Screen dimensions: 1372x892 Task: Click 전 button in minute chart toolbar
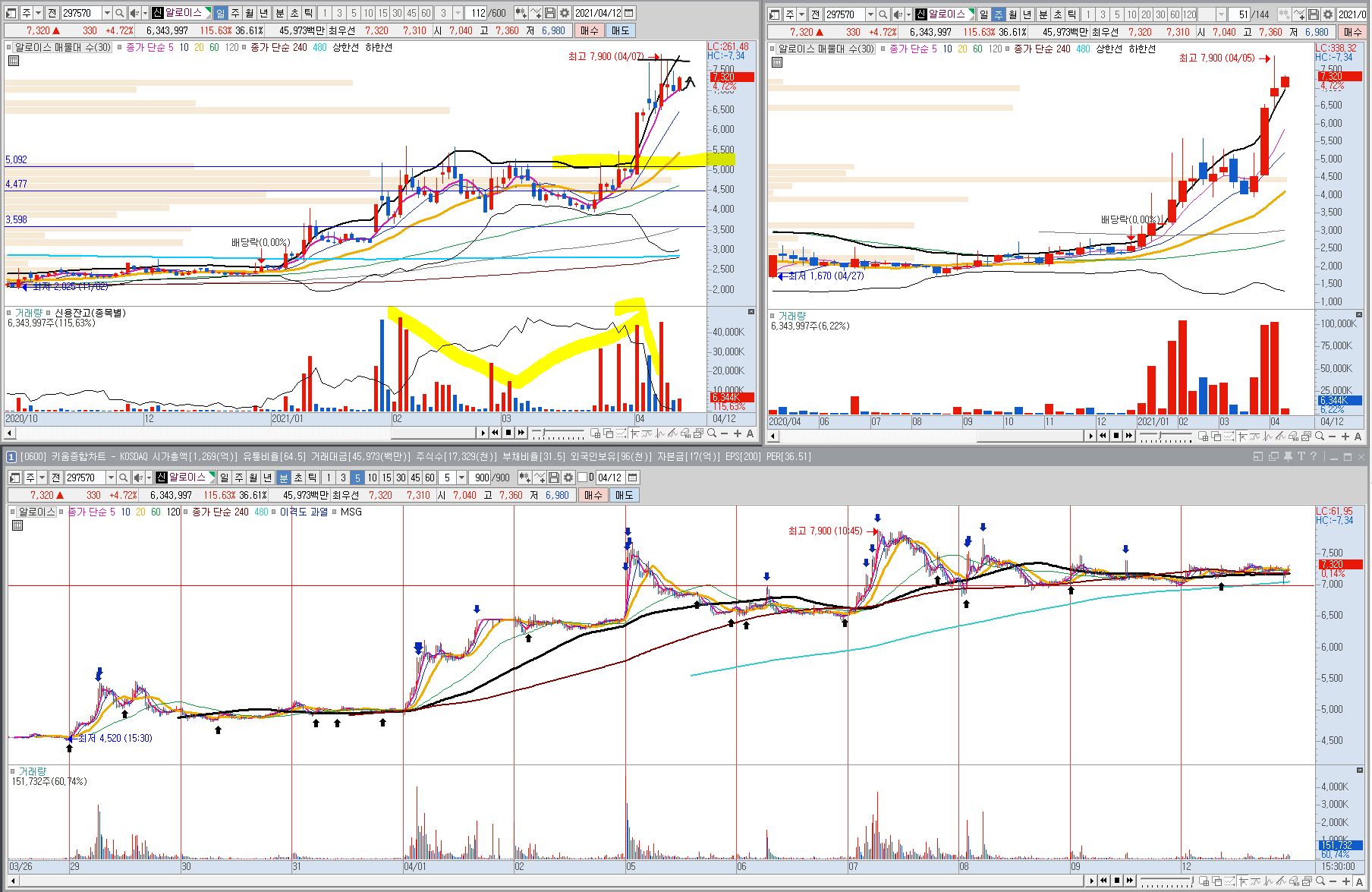[56, 478]
